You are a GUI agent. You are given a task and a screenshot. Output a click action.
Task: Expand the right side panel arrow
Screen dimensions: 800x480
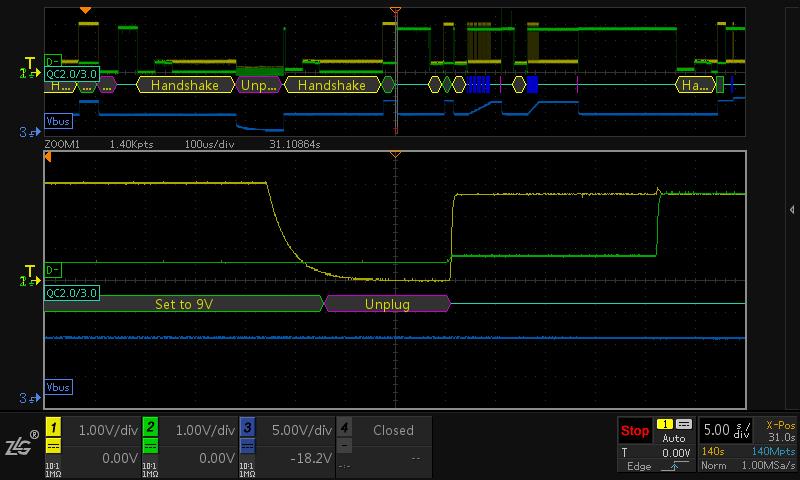point(792,209)
